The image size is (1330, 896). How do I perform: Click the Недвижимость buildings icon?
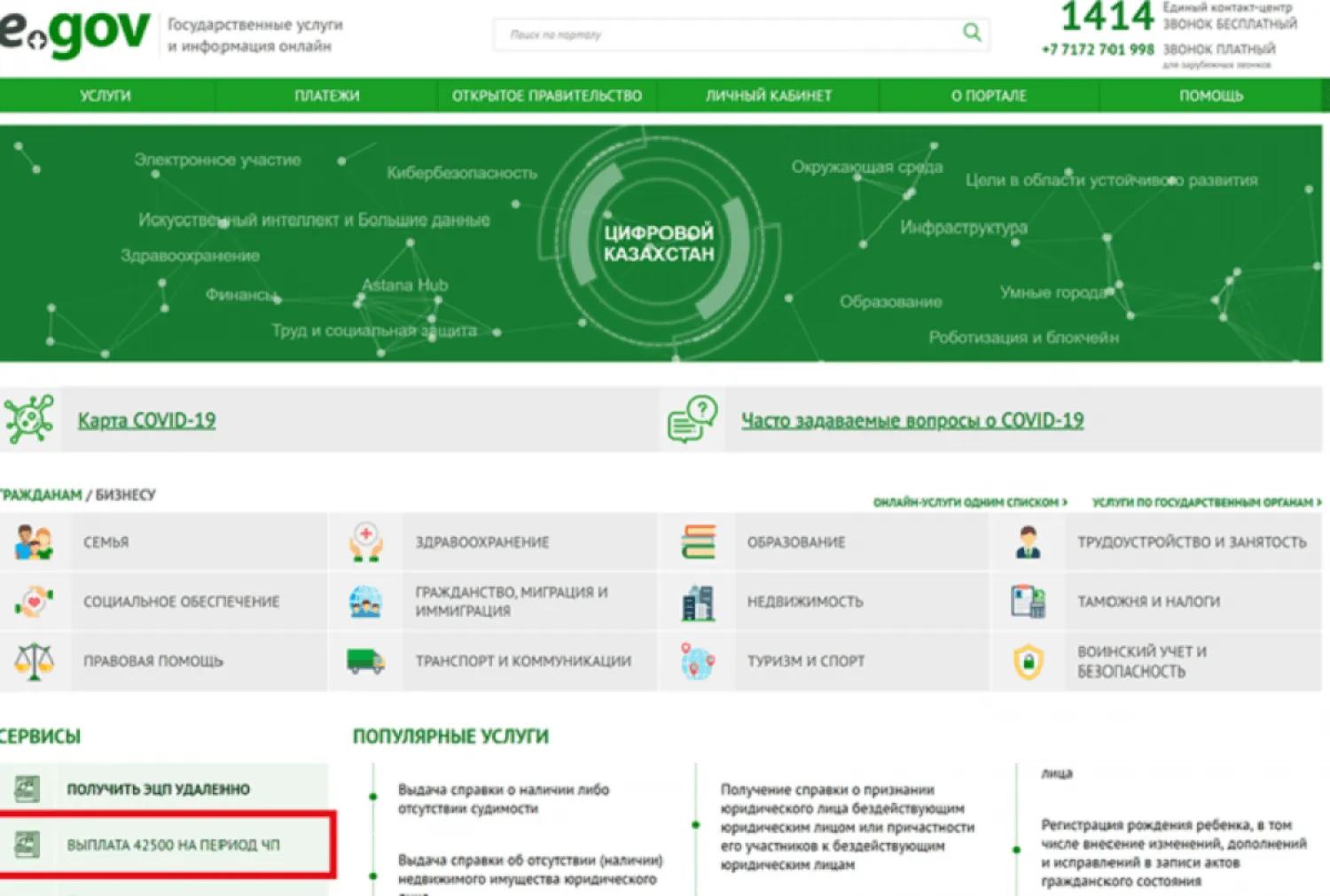tap(698, 602)
